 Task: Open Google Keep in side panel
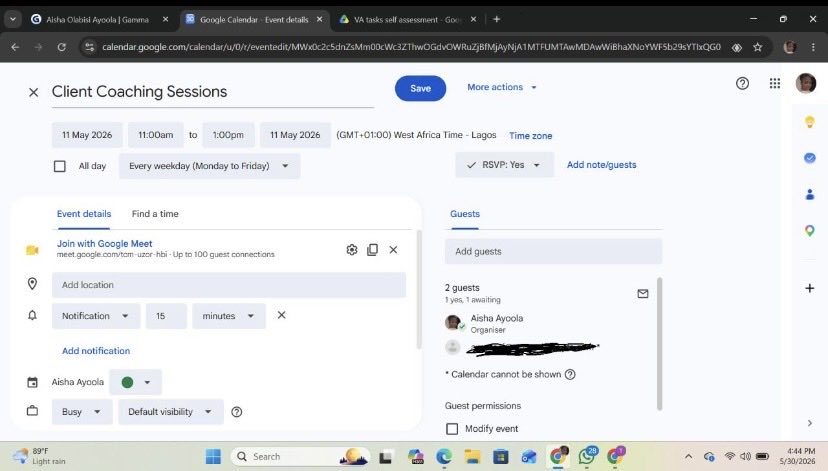(x=810, y=122)
